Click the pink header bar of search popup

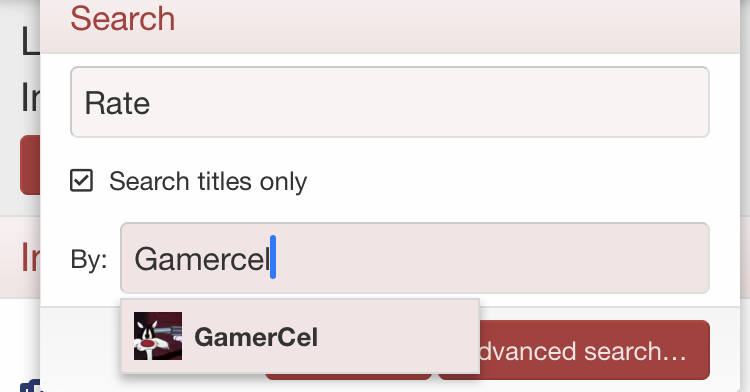pyautogui.click(x=390, y=26)
